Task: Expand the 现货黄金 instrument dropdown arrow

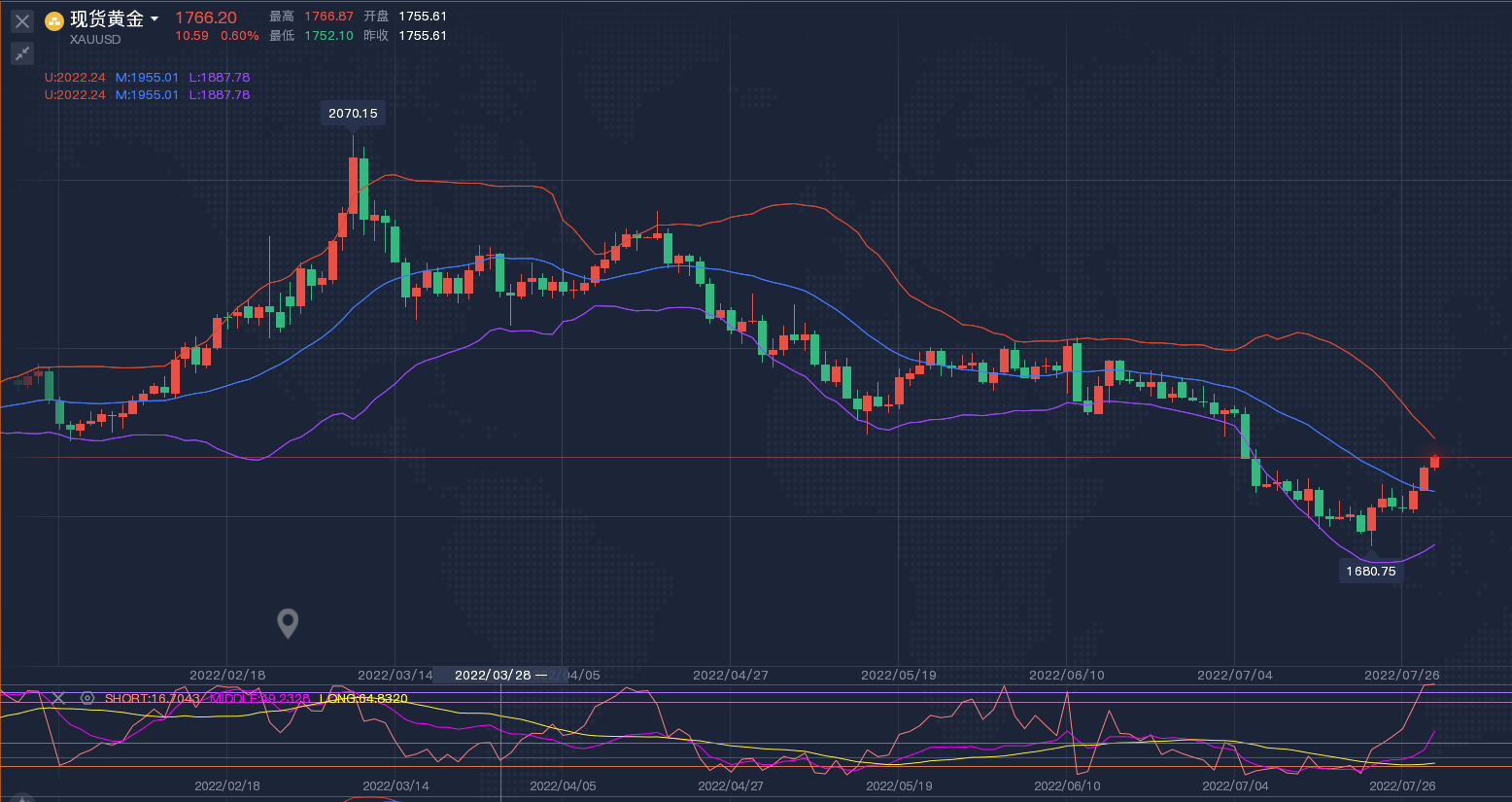Action: [x=155, y=19]
